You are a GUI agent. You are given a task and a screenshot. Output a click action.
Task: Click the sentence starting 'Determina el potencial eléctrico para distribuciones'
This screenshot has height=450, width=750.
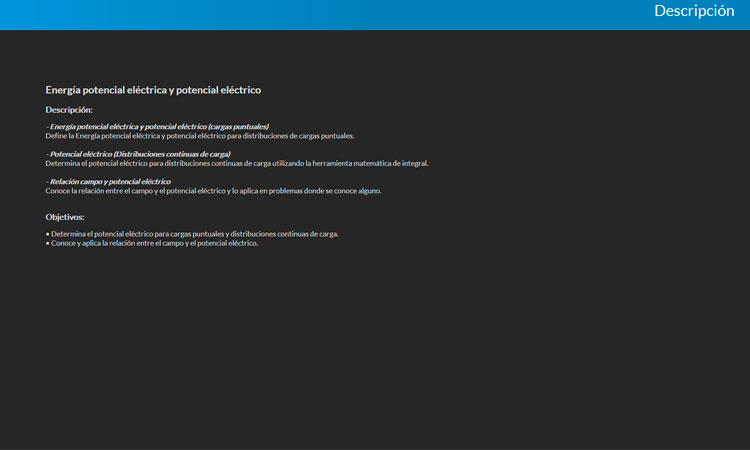236,163
